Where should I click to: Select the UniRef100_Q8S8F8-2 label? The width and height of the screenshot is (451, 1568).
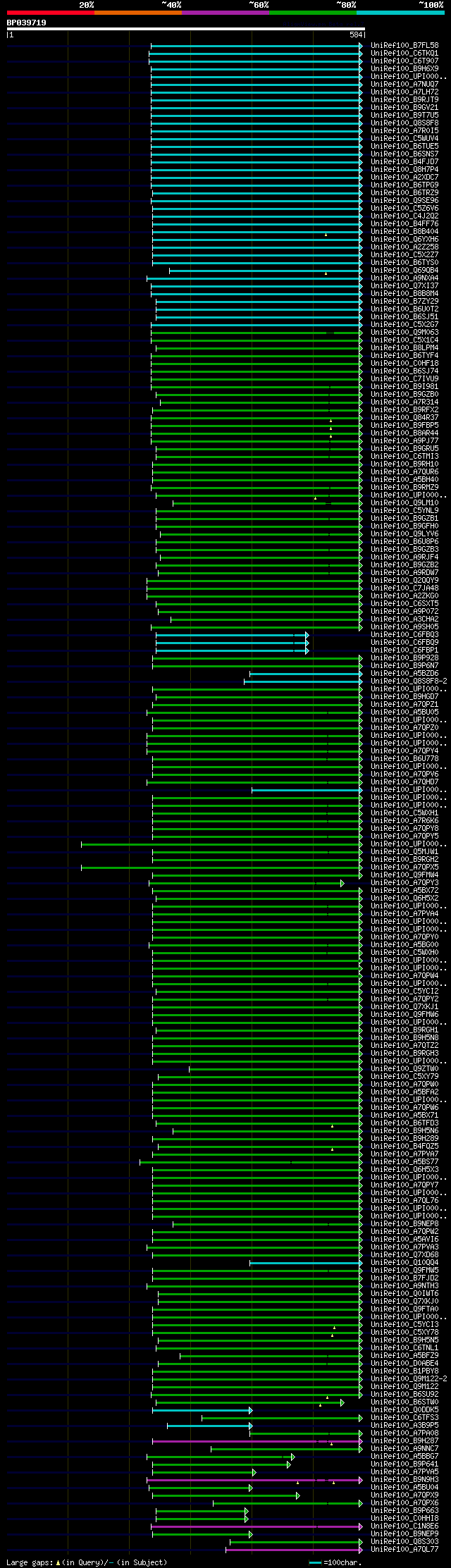coord(409,681)
